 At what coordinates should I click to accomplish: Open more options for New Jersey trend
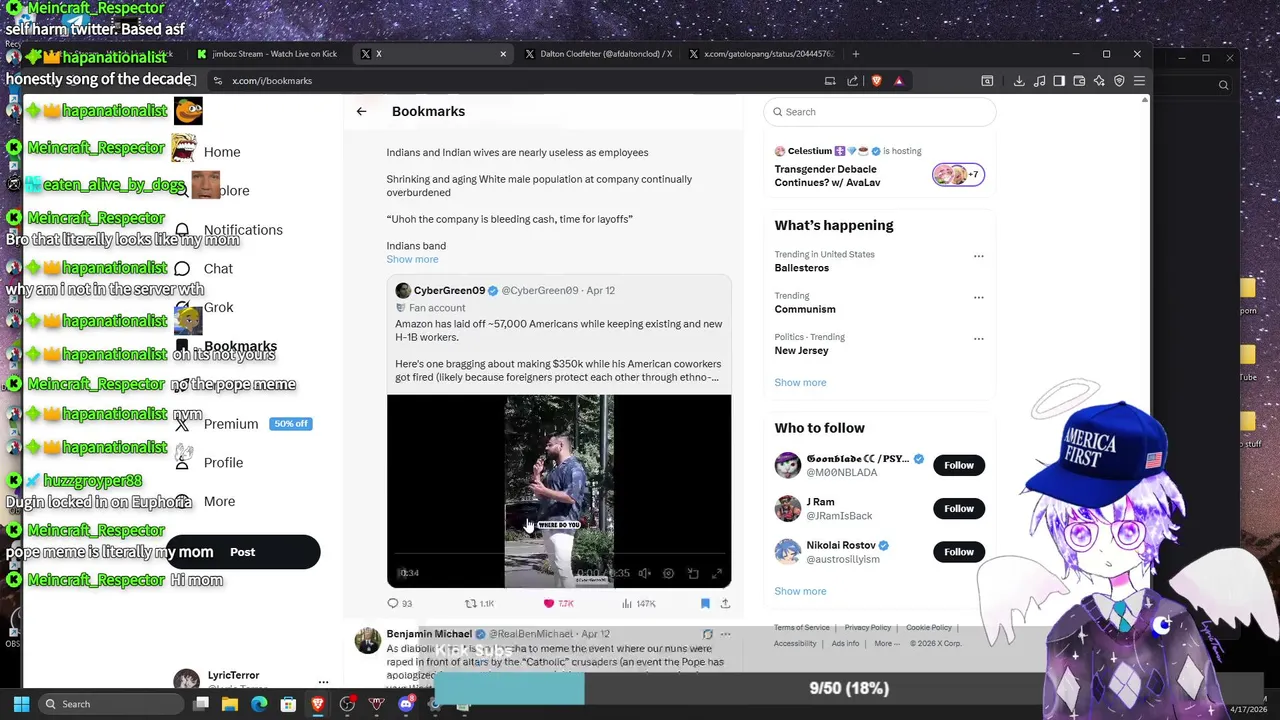click(x=978, y=338)
